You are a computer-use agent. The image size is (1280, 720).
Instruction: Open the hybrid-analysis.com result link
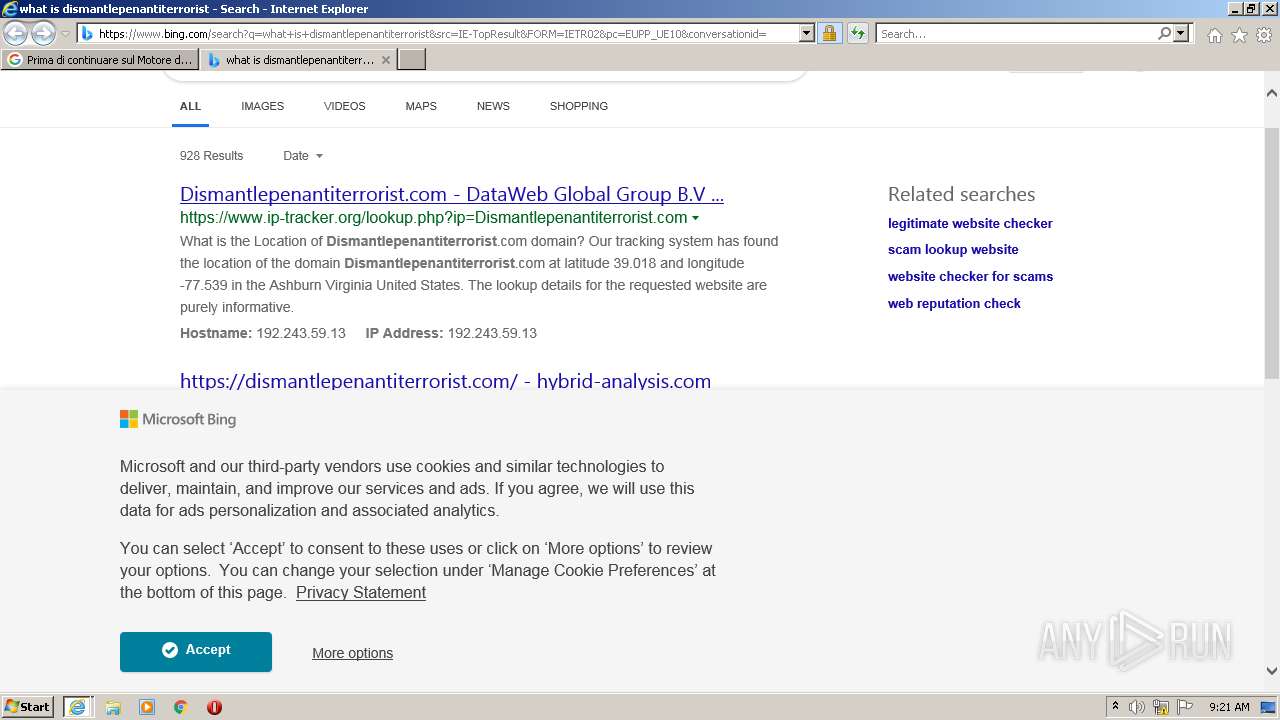pos(445,381)
